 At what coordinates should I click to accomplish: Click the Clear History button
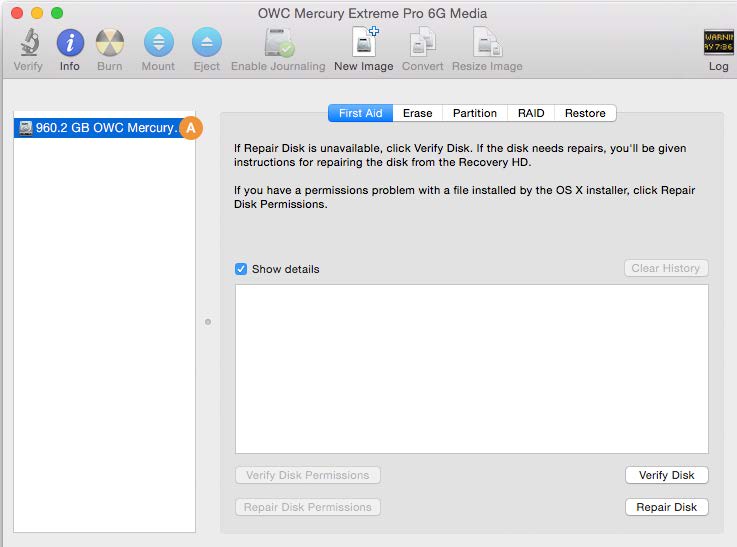click(666, 268)
